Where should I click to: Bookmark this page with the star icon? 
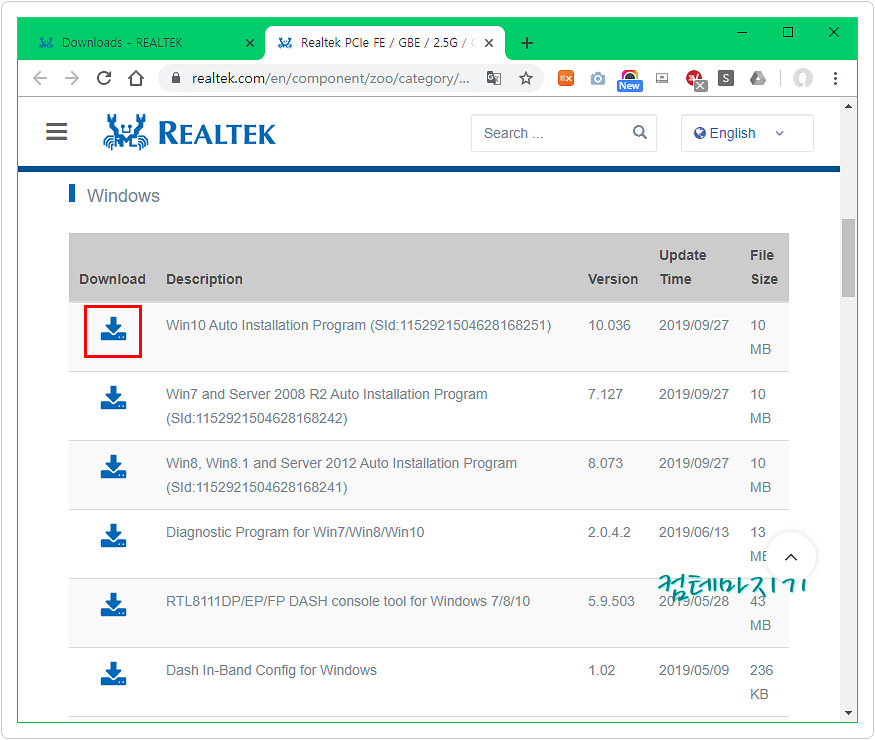pos(526,78)
